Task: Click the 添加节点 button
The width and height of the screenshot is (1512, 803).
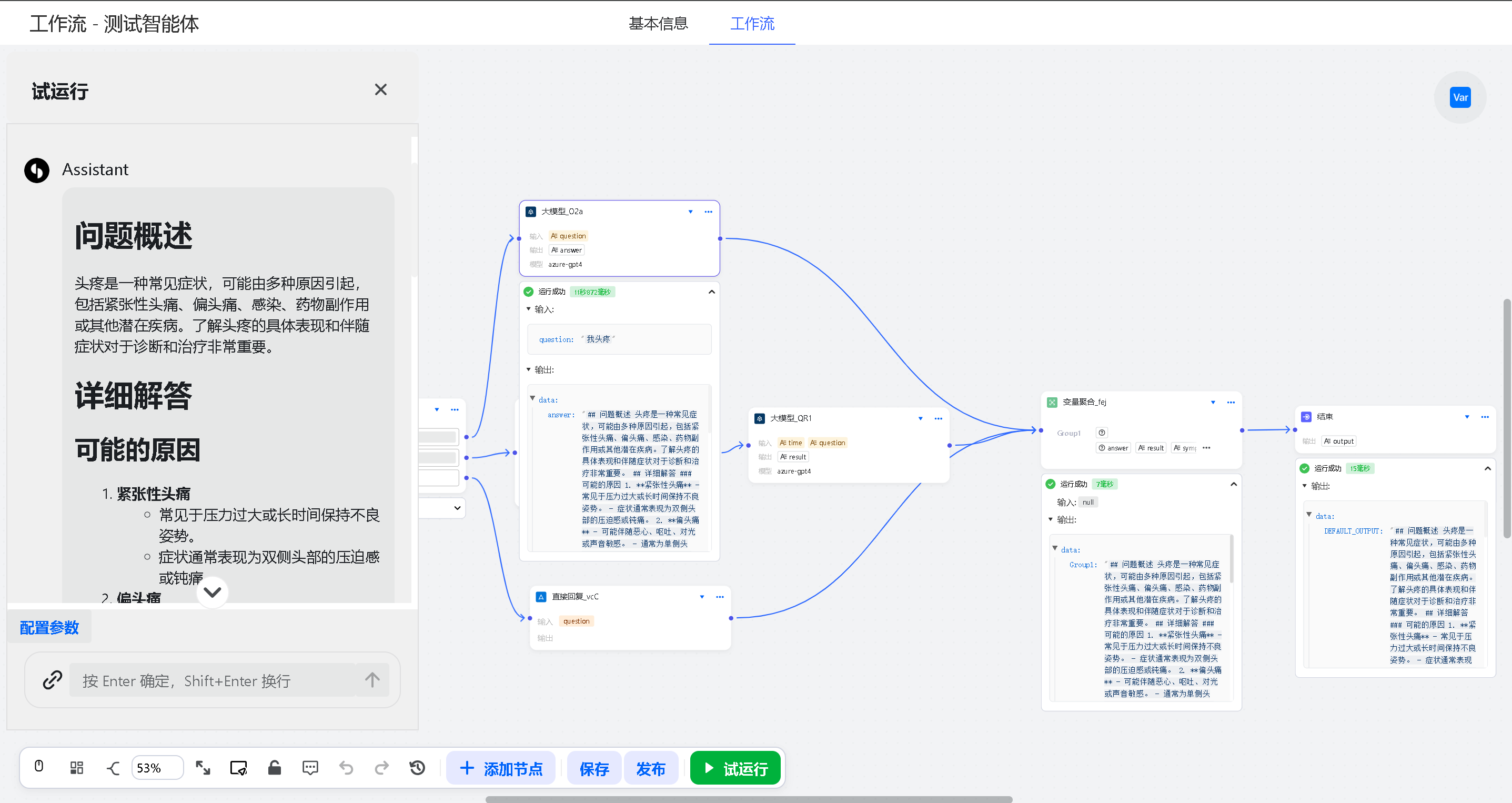Action: coord(501,768)
